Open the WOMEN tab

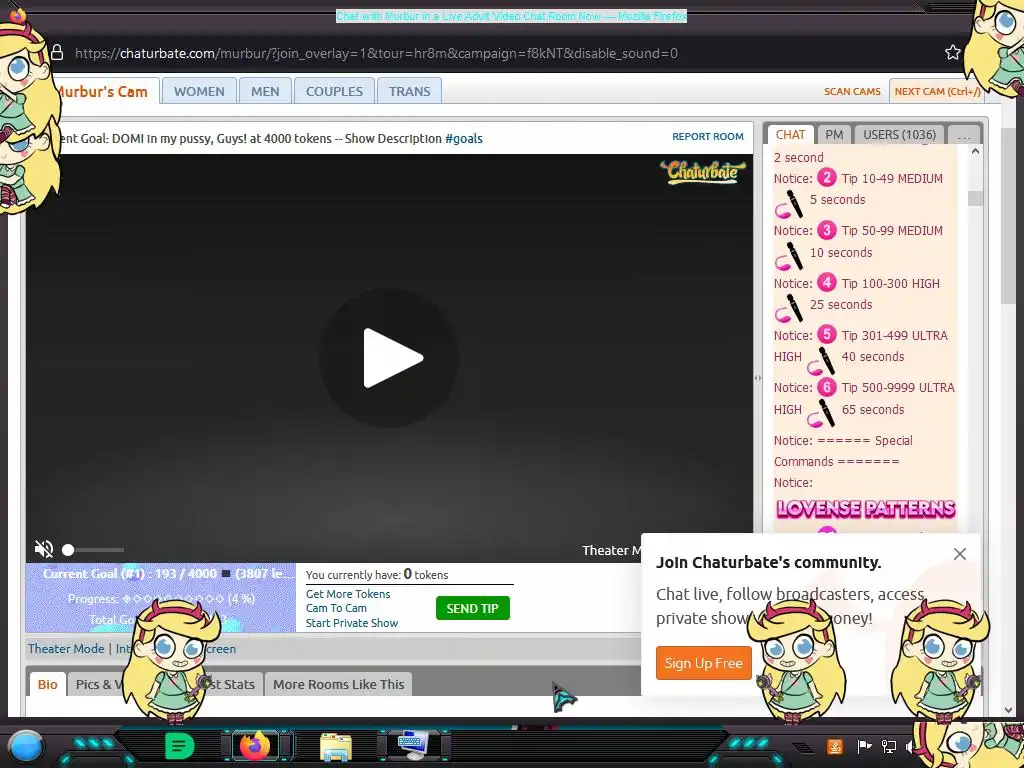point(199,91)
